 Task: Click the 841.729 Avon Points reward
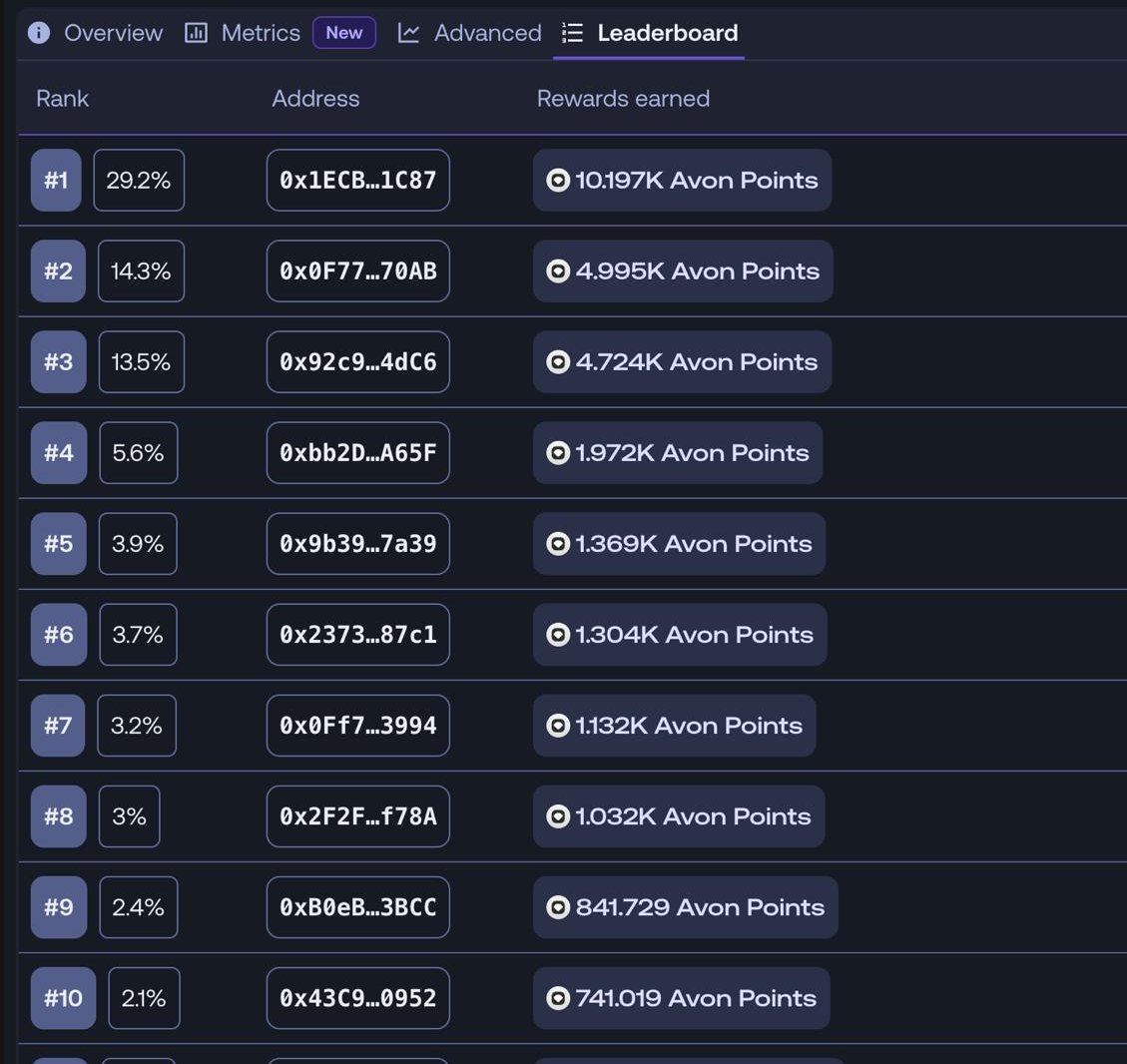point(686,907)
